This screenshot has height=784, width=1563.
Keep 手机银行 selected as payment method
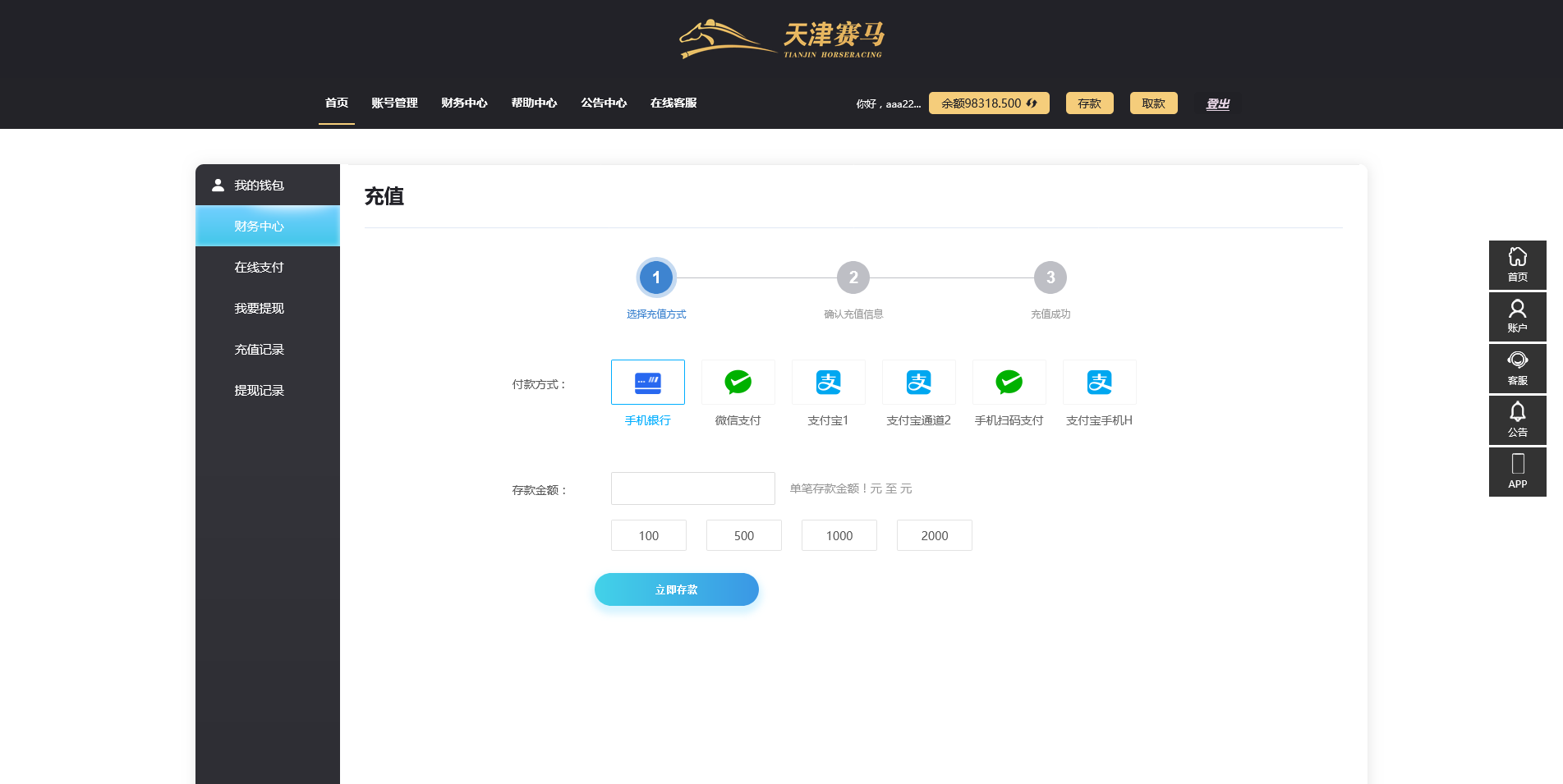[647, 382]
